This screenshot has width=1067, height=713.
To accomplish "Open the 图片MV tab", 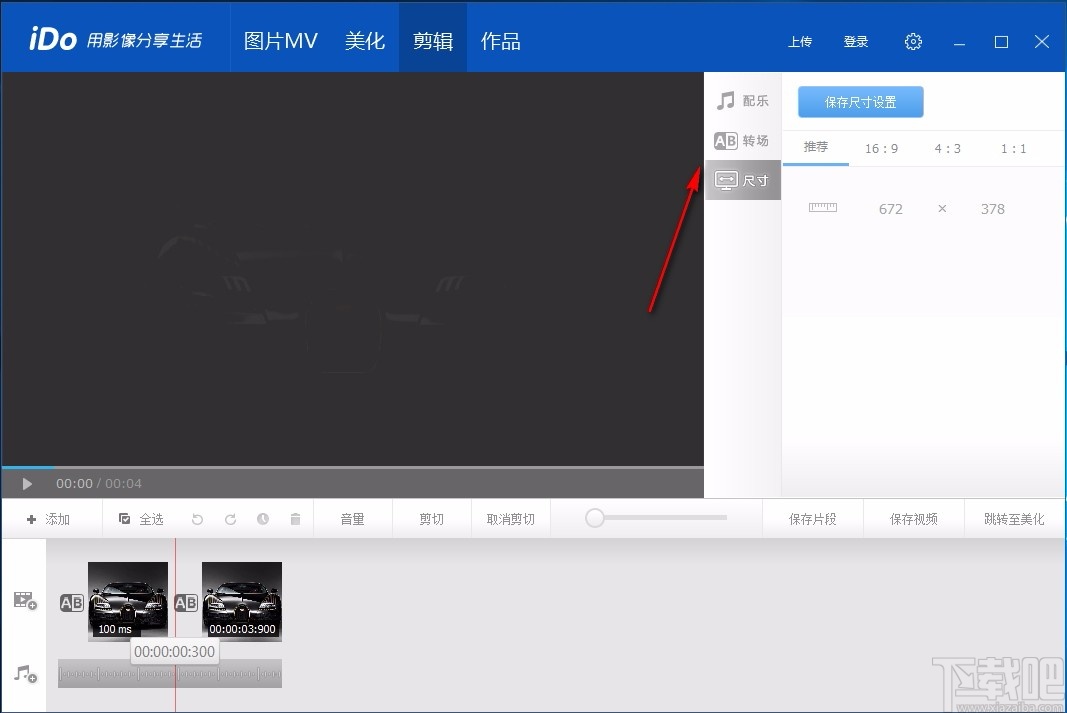I will pyautogui.click(x=280, y=41).
